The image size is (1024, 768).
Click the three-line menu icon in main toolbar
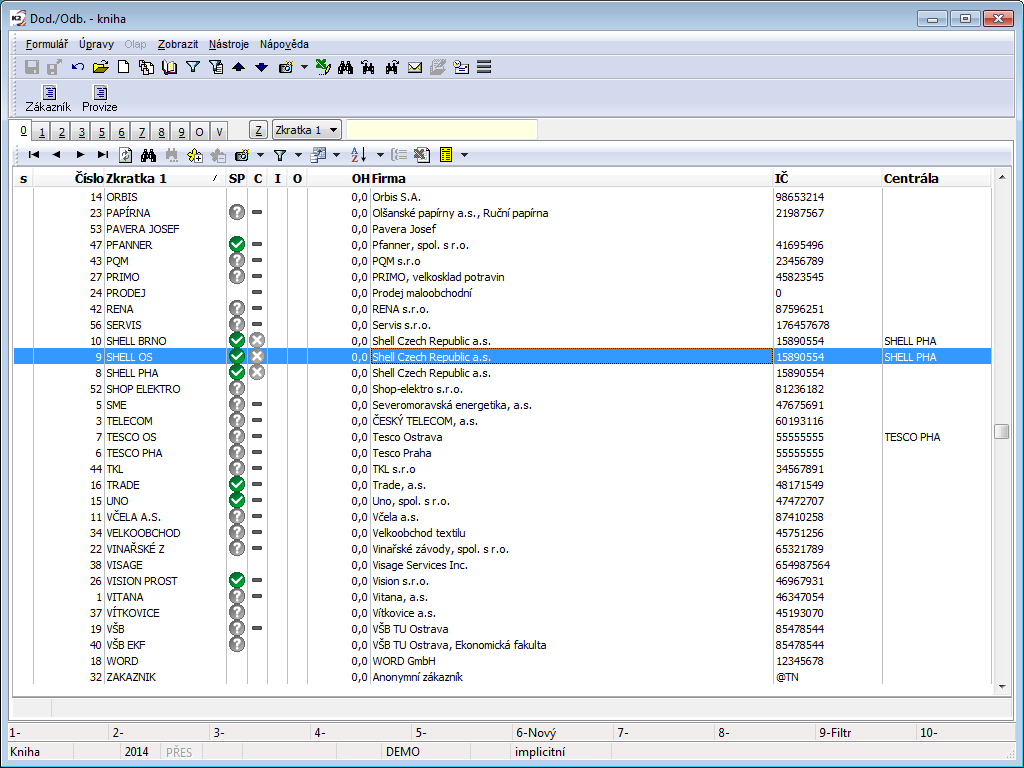(484, 68)
